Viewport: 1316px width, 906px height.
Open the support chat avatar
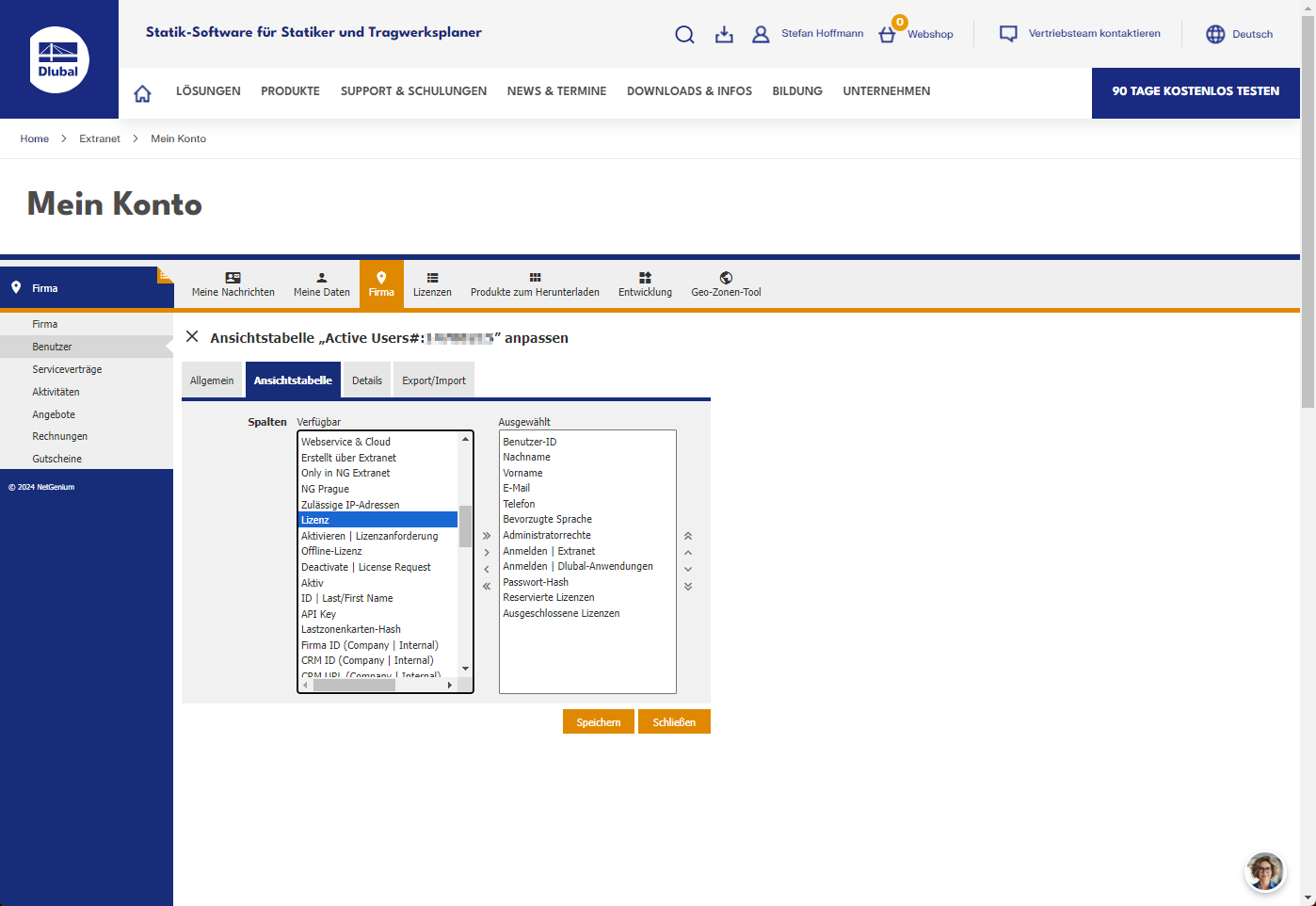coord(1265,871)
